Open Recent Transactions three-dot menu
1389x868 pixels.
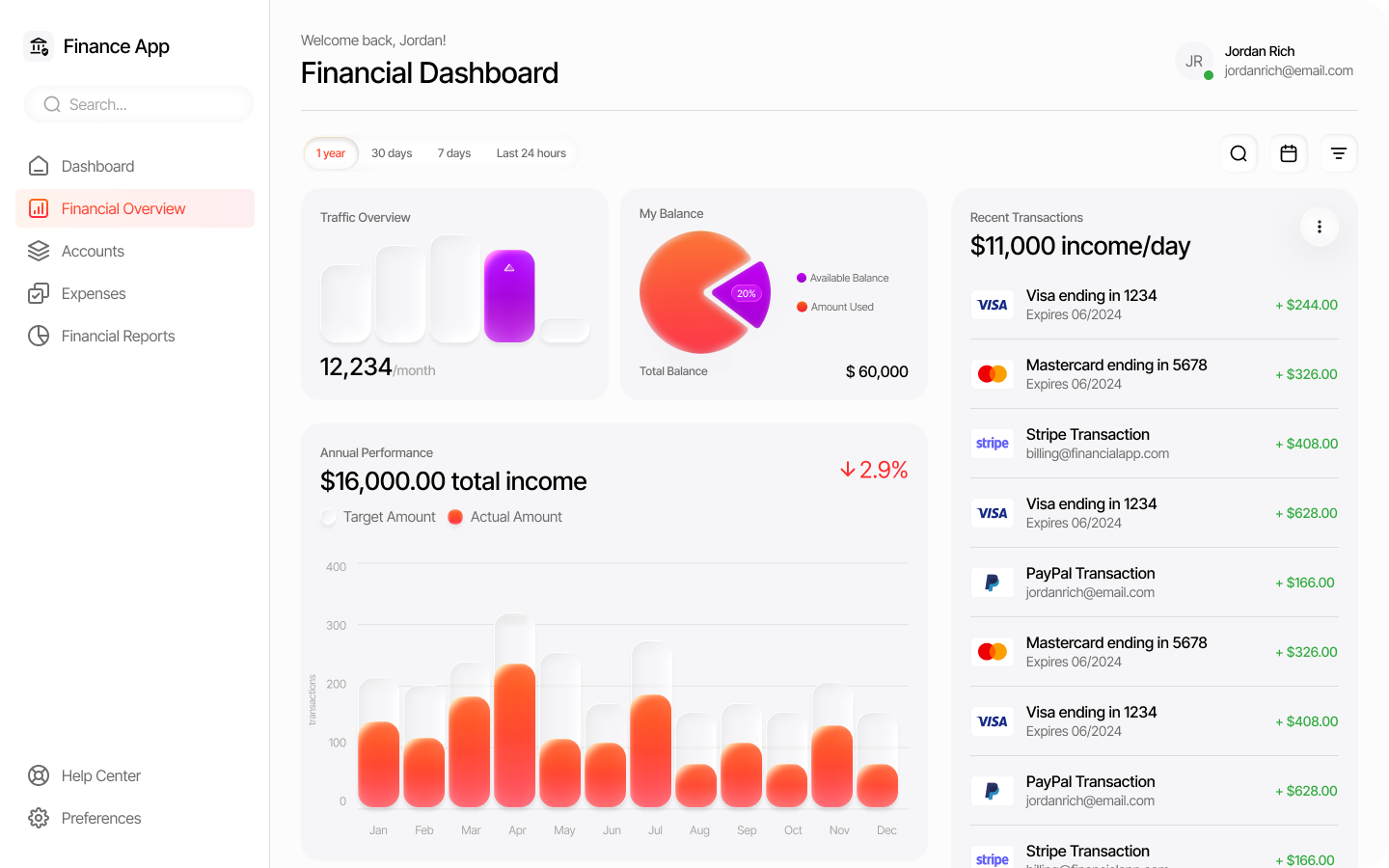click(1320, 227)
